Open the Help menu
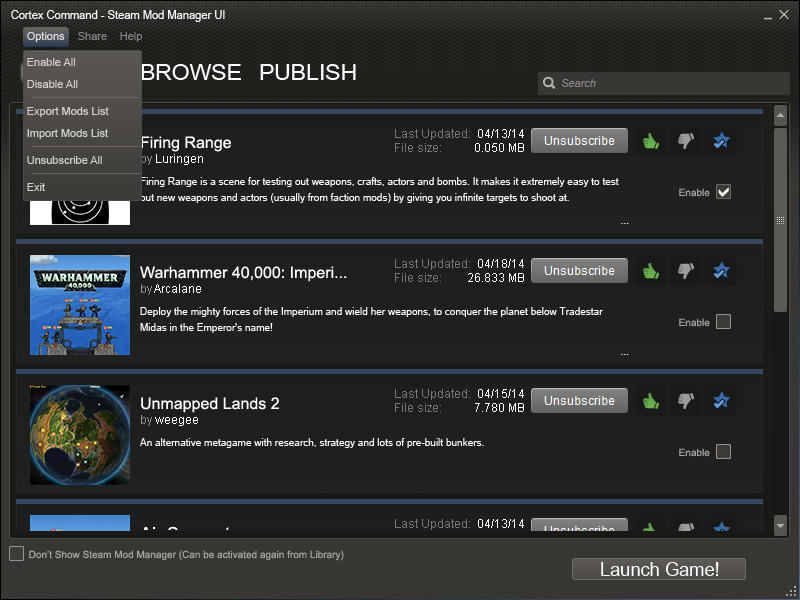The width and height of the screenshot is (800, 600). point(131,36)
